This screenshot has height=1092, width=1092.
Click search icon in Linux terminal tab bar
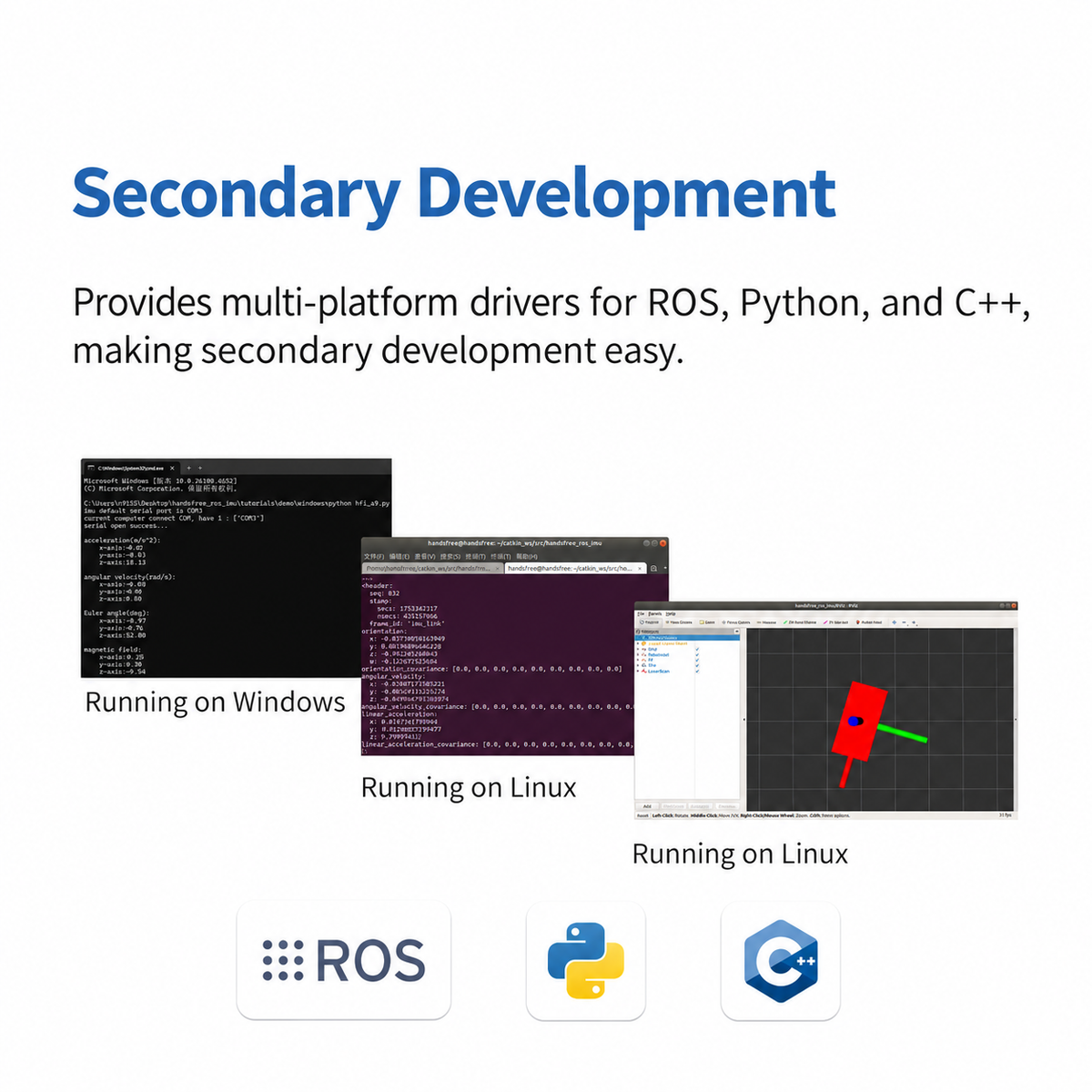pos(653,569)
